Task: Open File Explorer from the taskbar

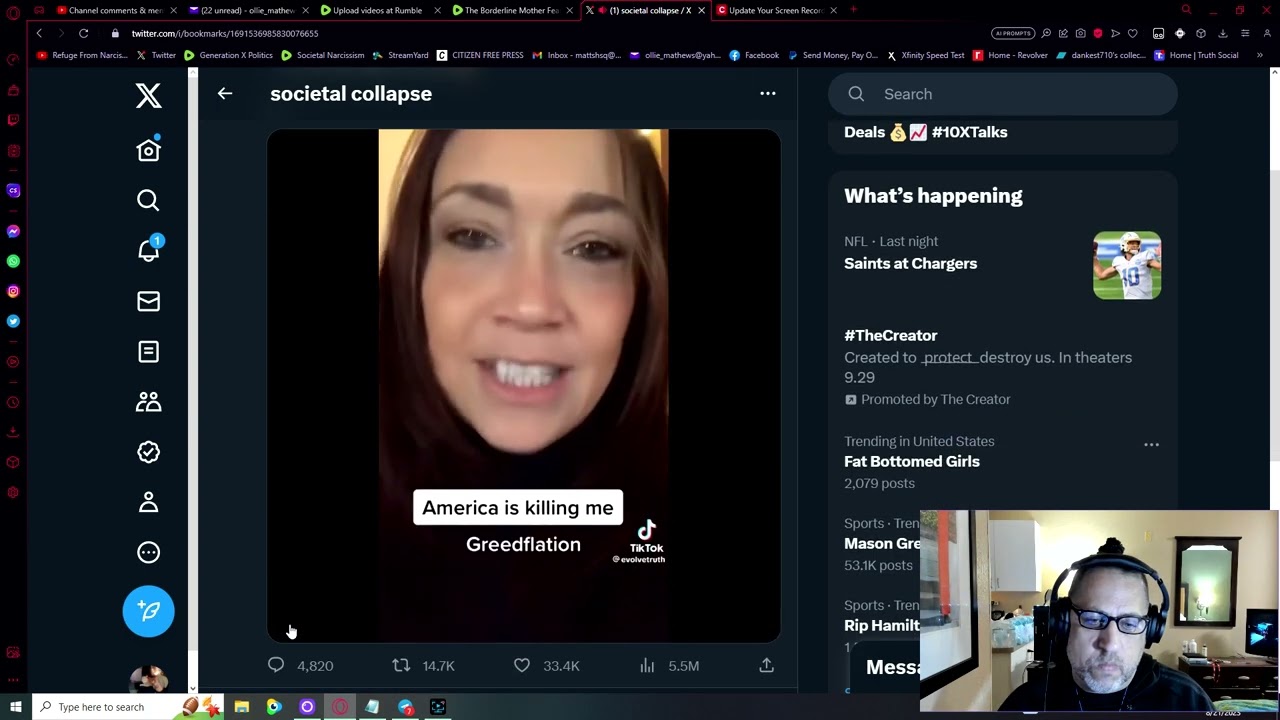Action: point(241,707)
